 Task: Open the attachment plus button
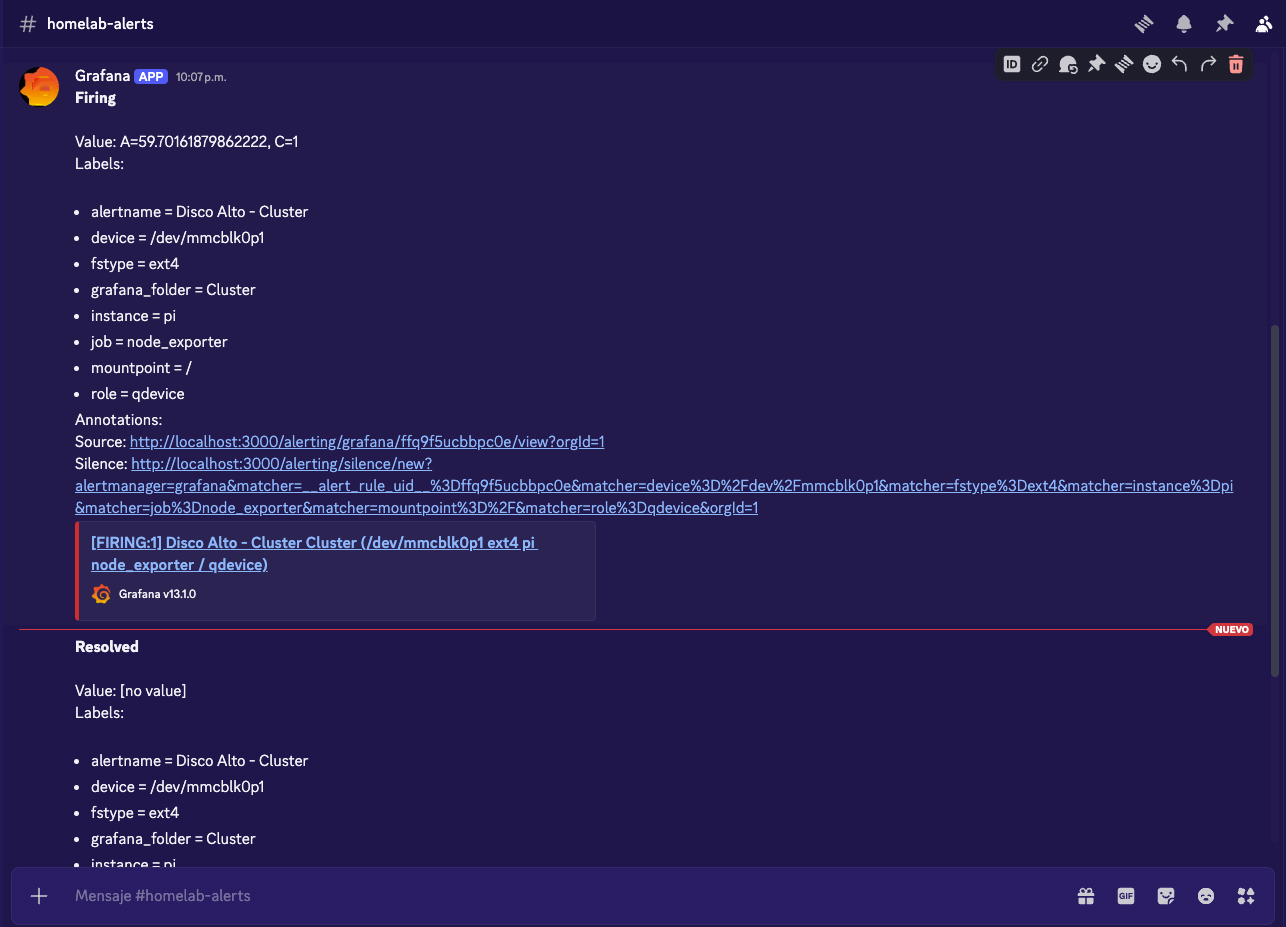tap(39, 896)
